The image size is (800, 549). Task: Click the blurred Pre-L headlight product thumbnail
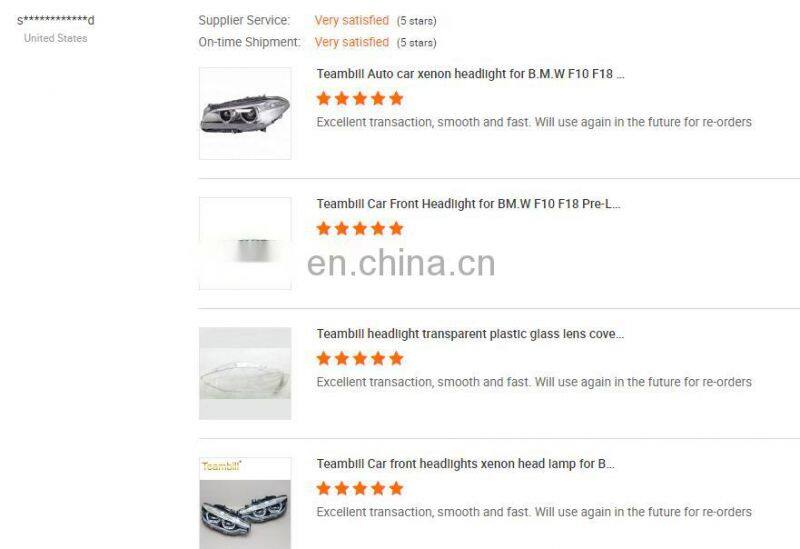(245, 243)
